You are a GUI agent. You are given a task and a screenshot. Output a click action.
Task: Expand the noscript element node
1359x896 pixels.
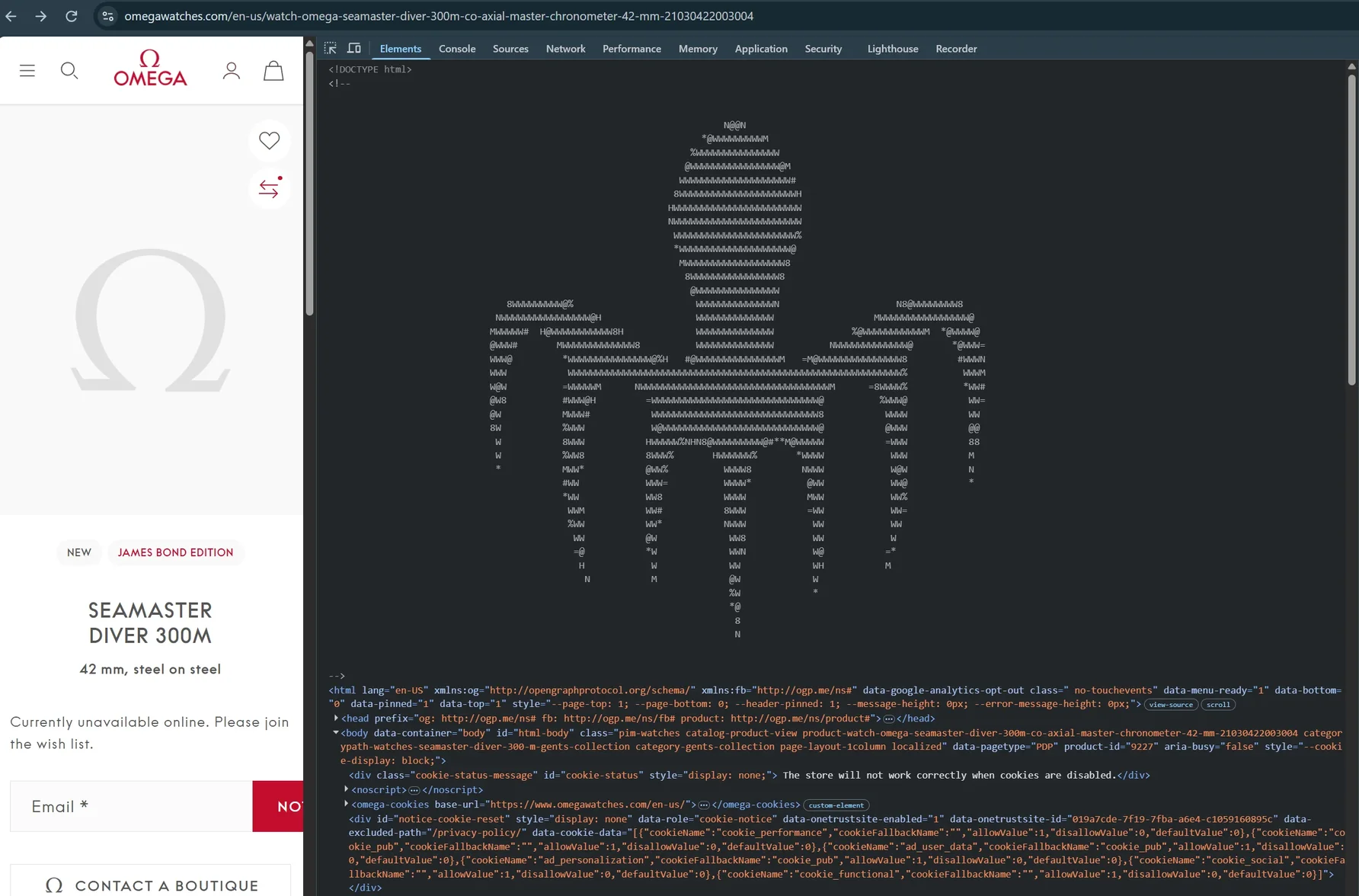347,789
